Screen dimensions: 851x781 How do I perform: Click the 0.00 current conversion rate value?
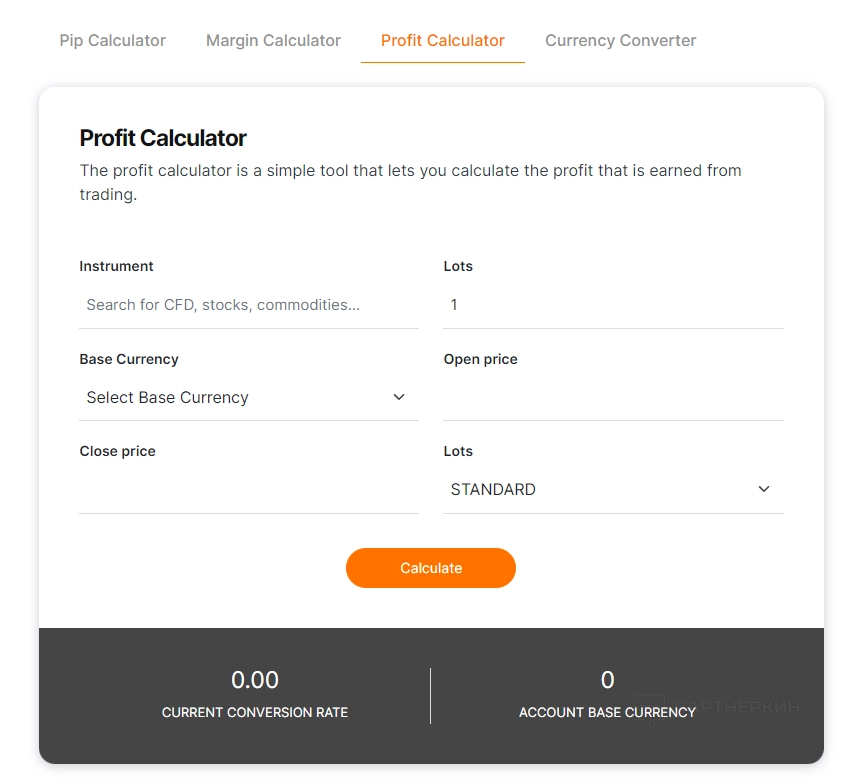255,680
